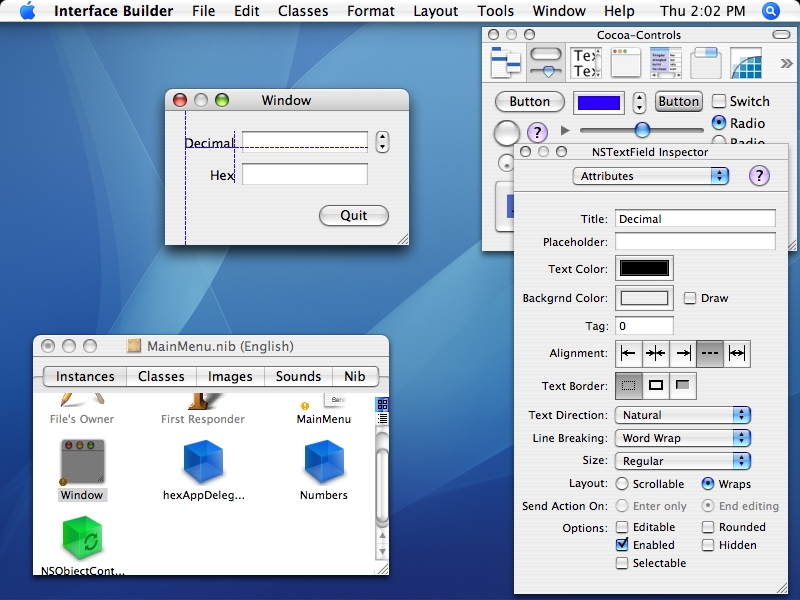Open the Classes menu
The height and width of the screenshot is (600, 800).
click(303, 11)
